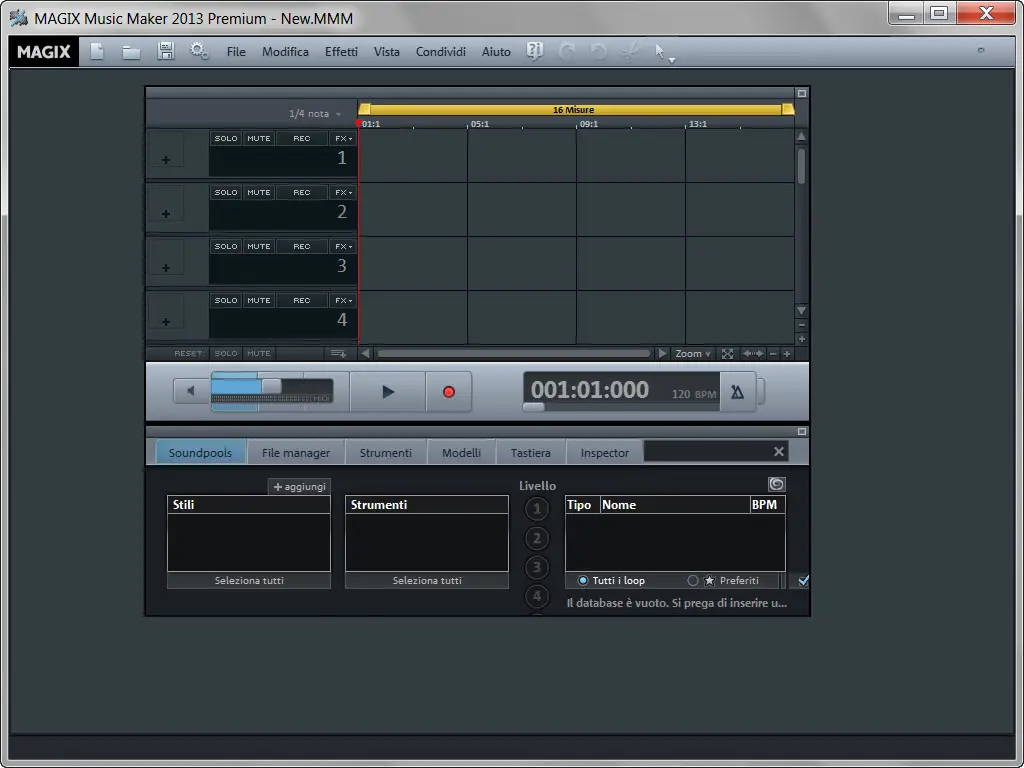The height and width of the screenshot is (768, 1024).
Task: Click the position slider under the time display
Action: pyautogui.click(x=534, y=407)
